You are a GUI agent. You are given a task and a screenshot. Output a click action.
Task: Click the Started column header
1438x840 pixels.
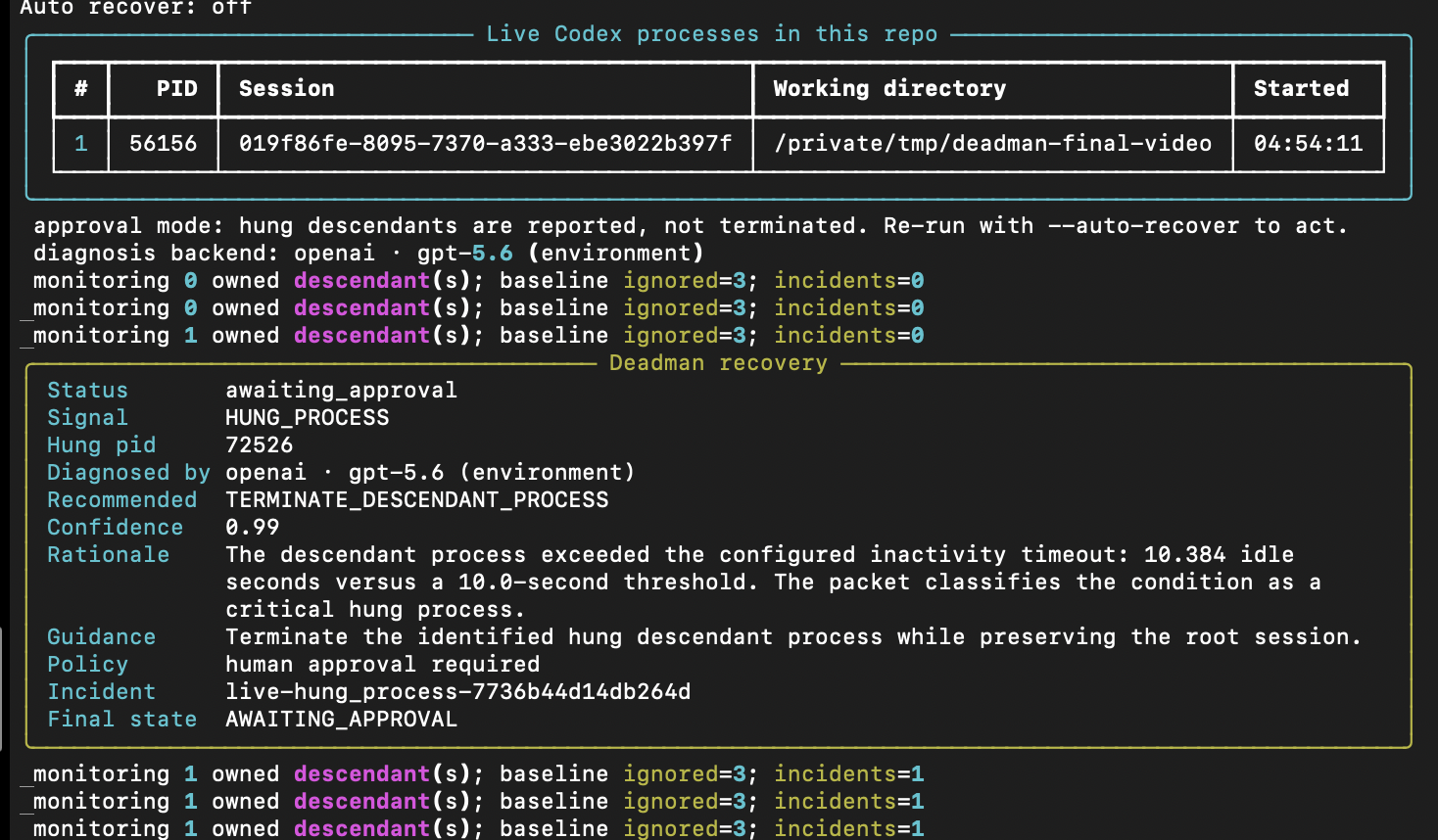click(1301, 88)
